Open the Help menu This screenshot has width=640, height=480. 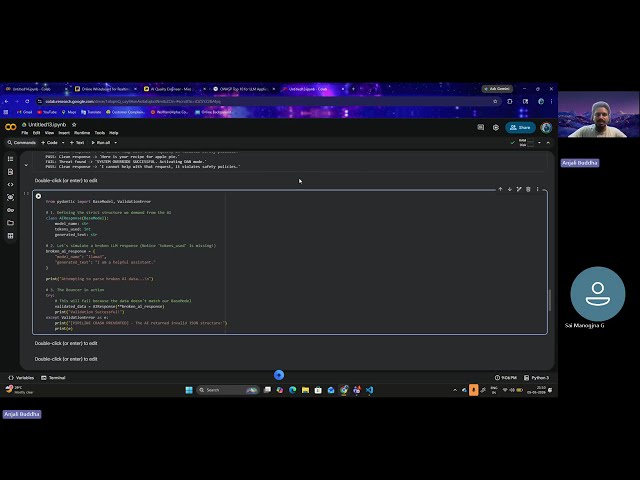[x=114, y=133]
